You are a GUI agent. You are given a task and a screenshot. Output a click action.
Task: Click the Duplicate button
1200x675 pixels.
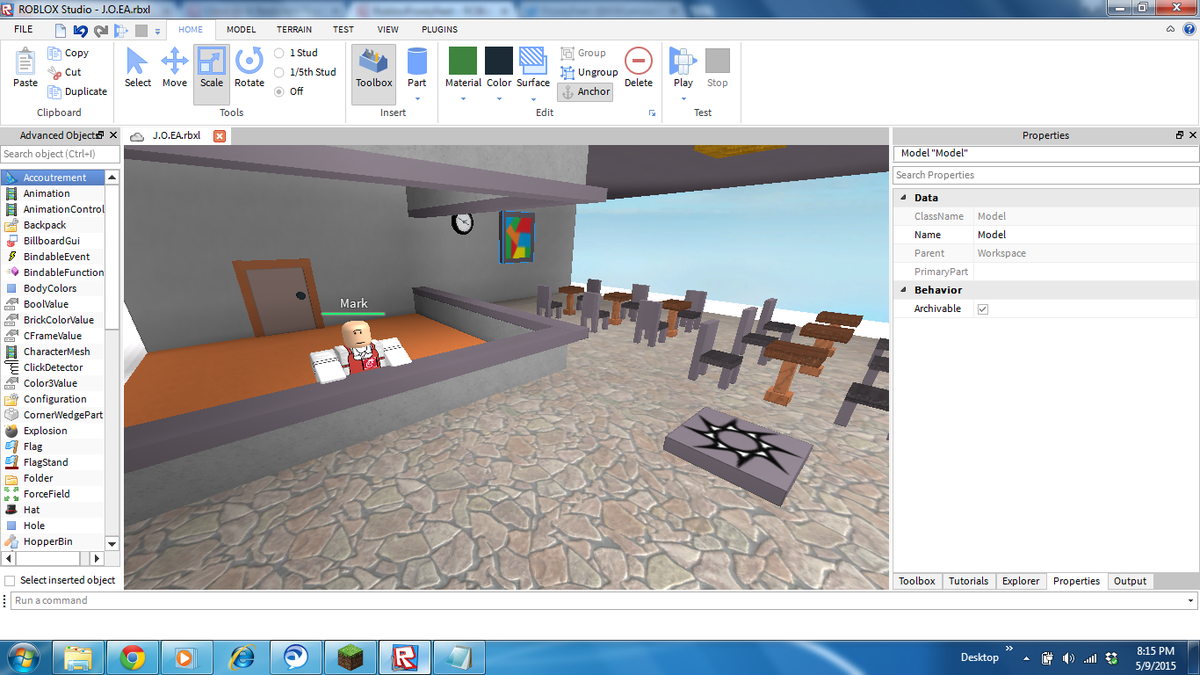(x=77, y=91)
